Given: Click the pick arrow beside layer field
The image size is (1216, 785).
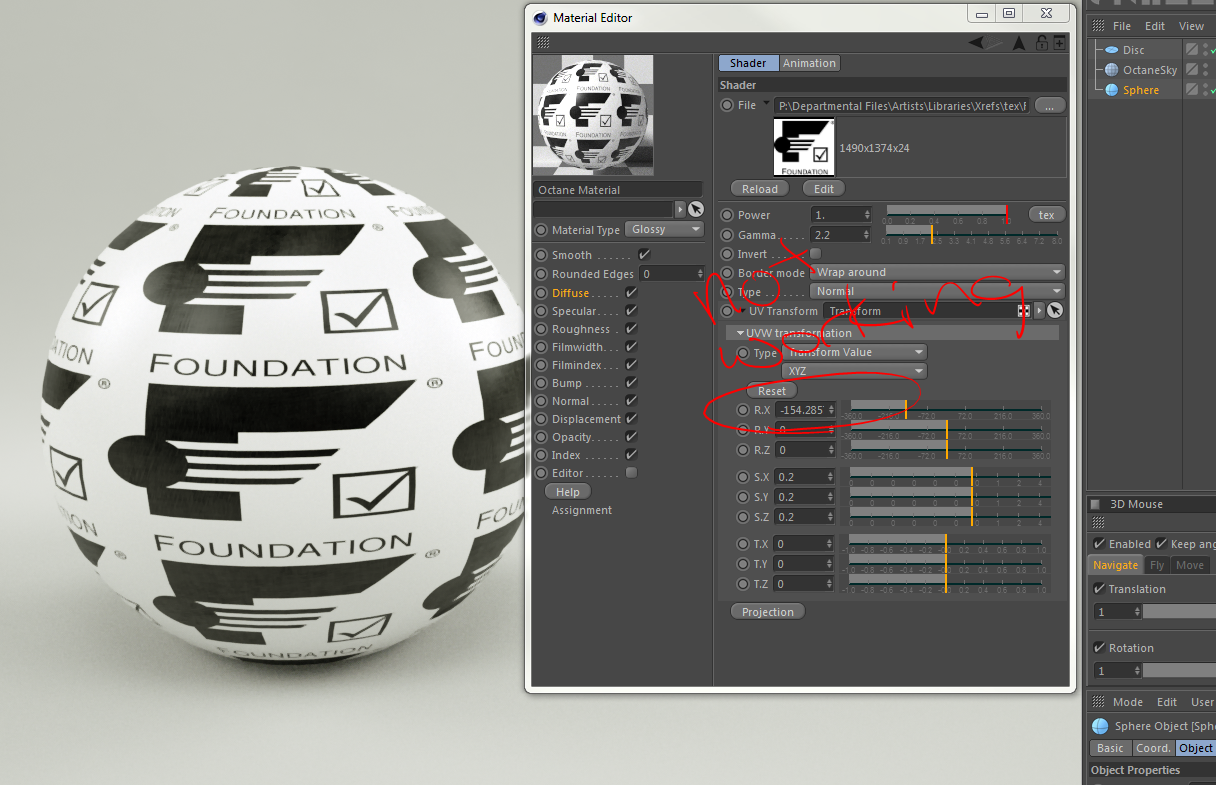Looking at the screenshot, I should 696,209.
